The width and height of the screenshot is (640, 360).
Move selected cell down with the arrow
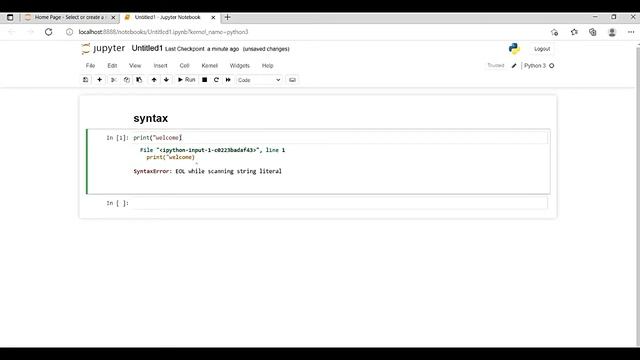(x=166, y=80)
